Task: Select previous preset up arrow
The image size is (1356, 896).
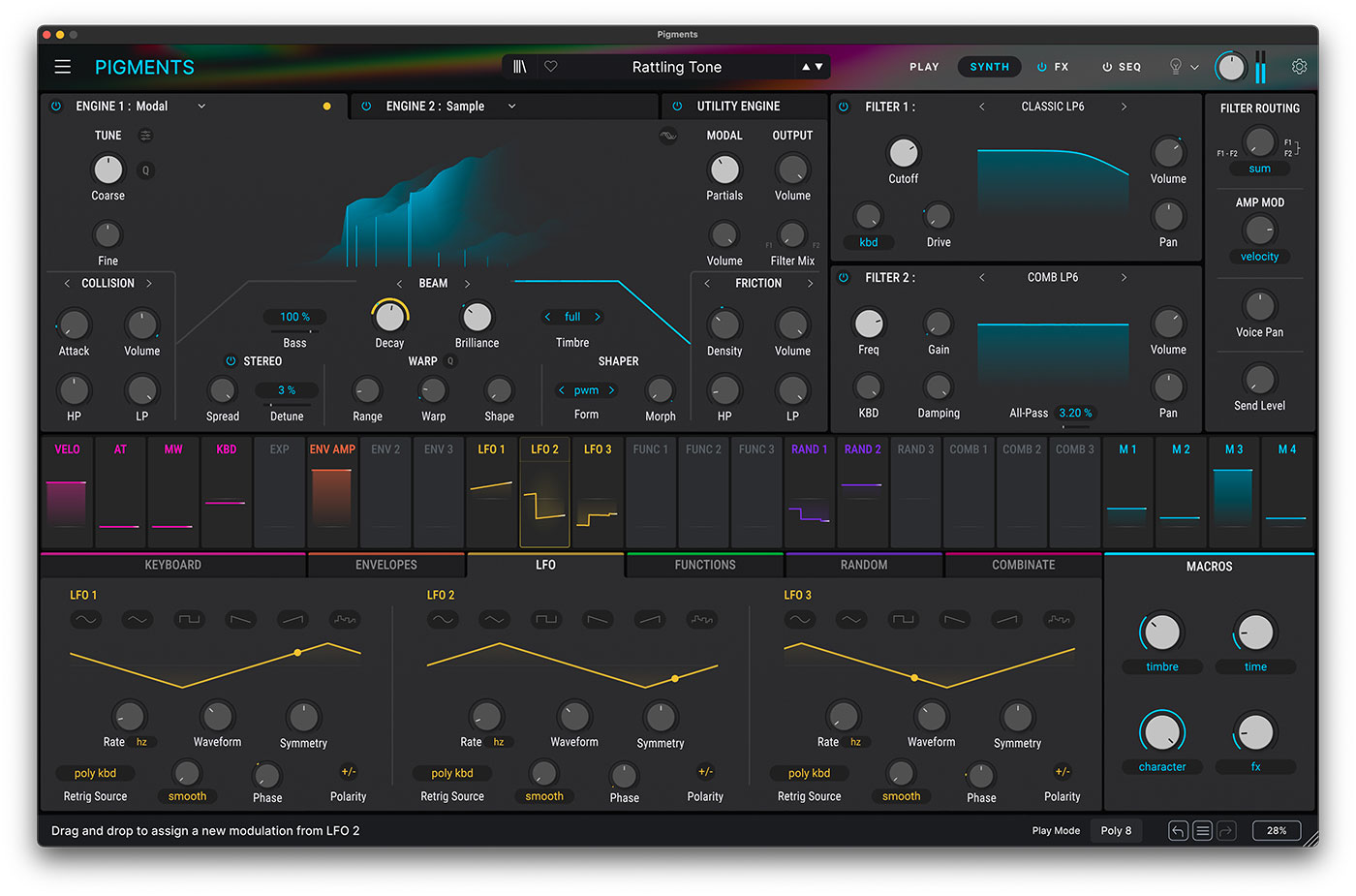Action: (x=806, y=67)
